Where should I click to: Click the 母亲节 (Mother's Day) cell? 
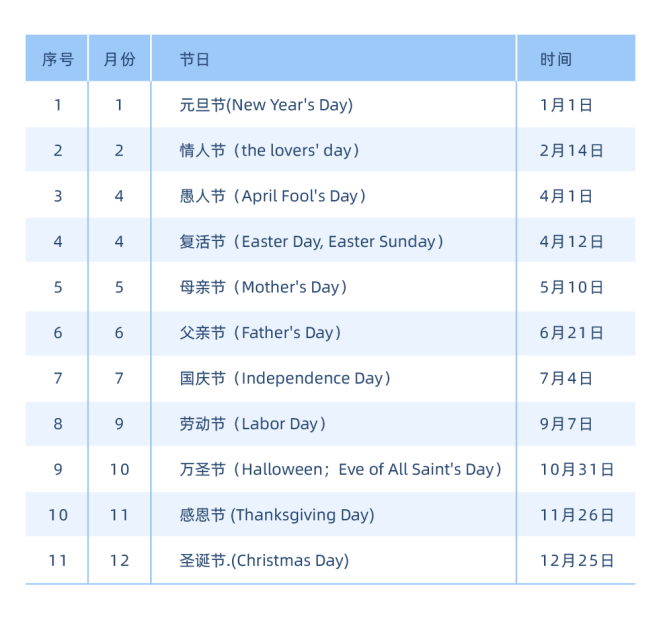263,287
